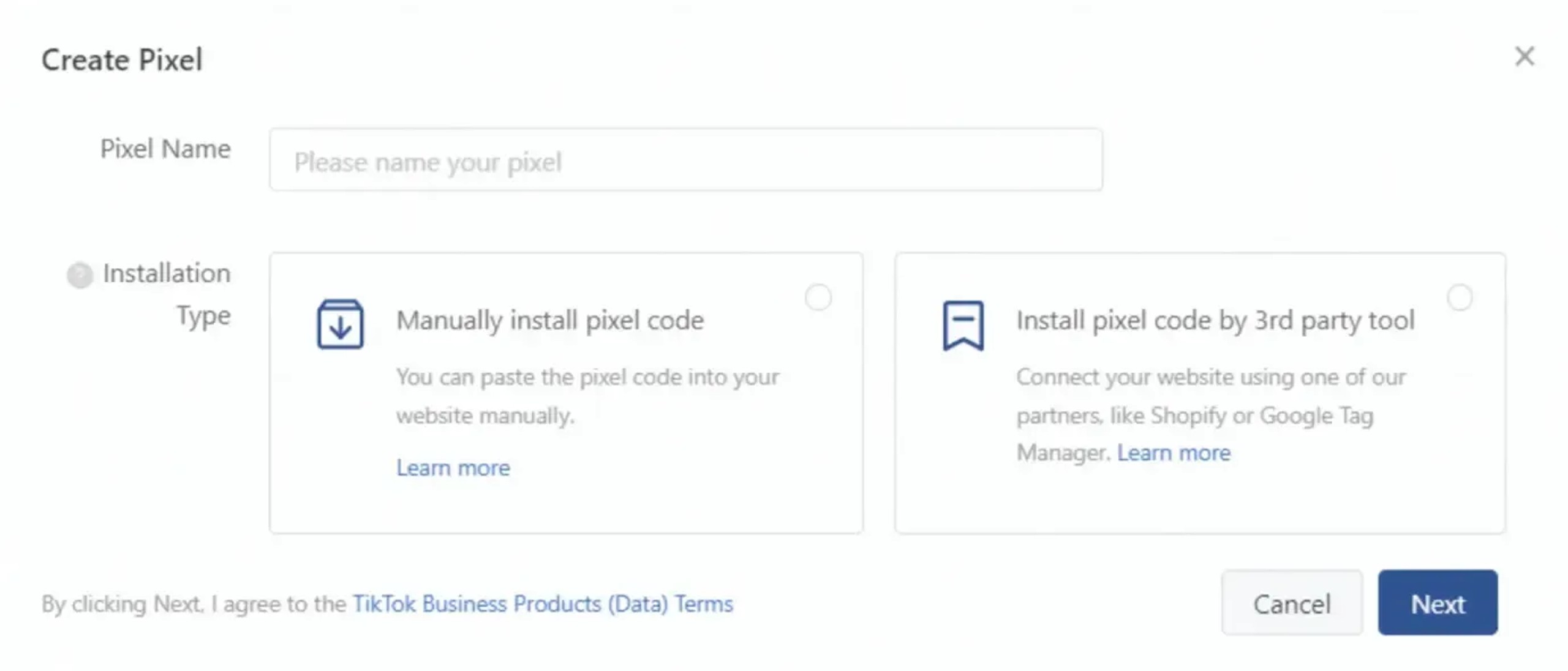Screen dimensions: 1568x671
Task: Click the Pixel Name label
Action: pos(165,149)
